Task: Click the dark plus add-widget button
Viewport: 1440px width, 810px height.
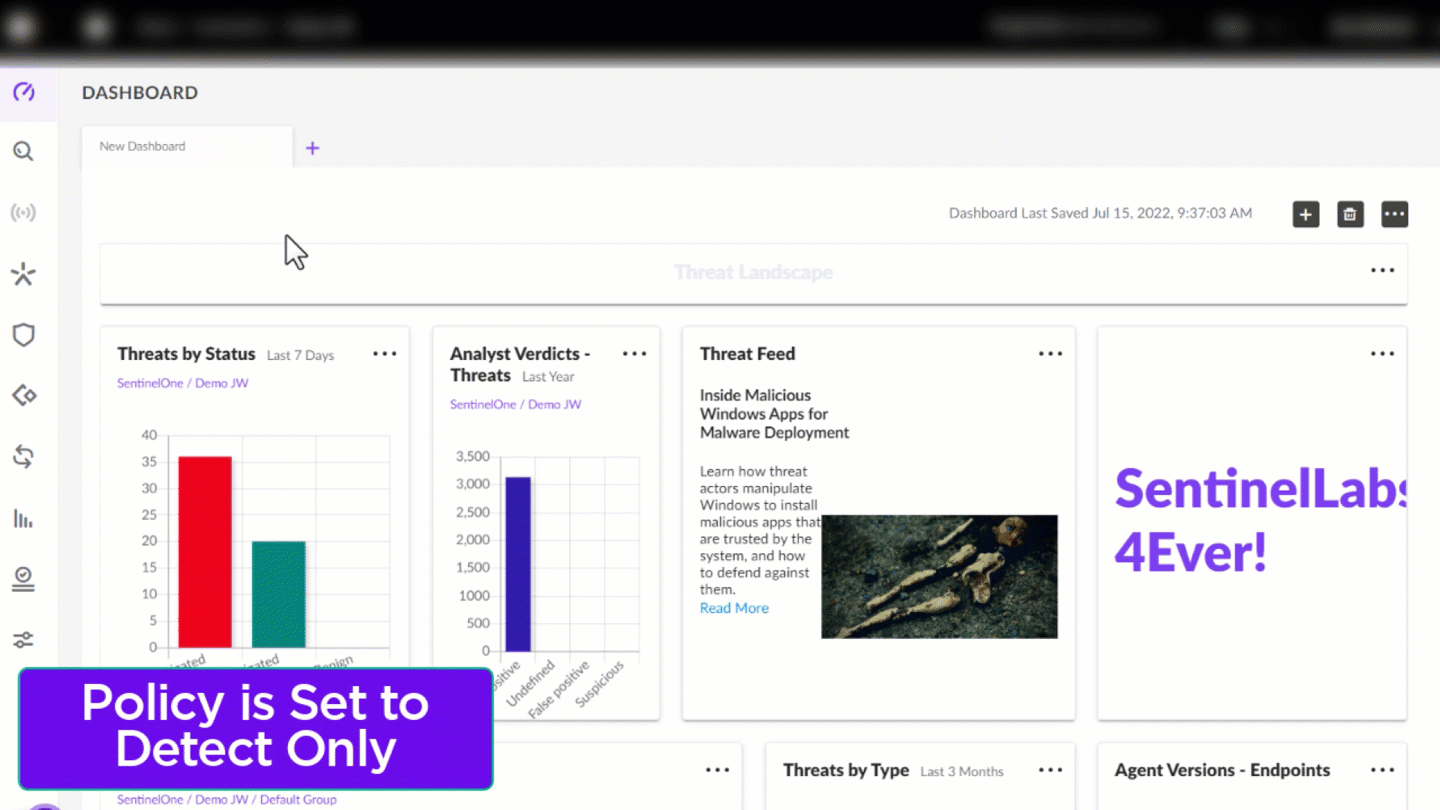Action: [1306, 214]
